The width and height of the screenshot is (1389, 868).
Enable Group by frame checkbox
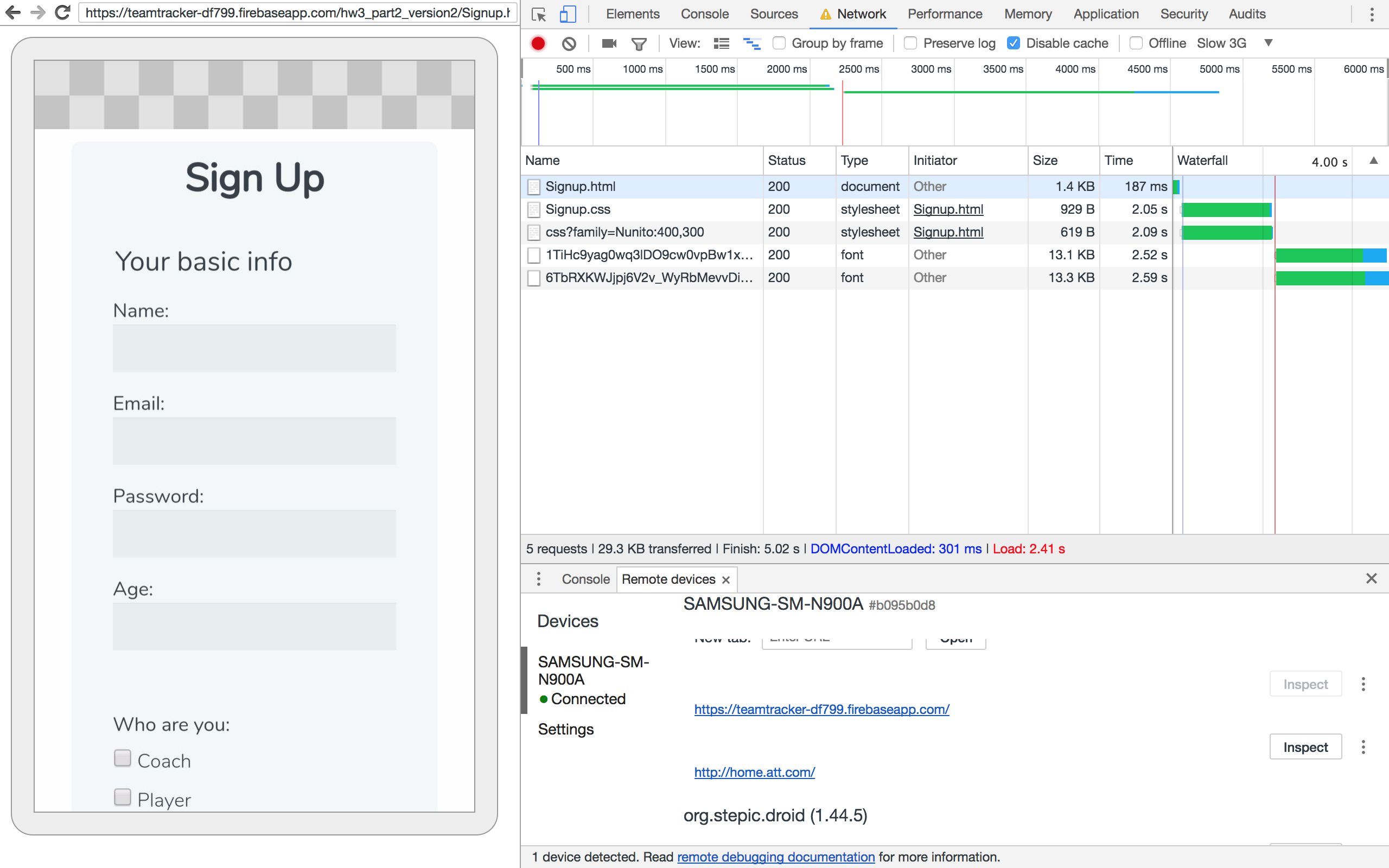coord(779,43)
